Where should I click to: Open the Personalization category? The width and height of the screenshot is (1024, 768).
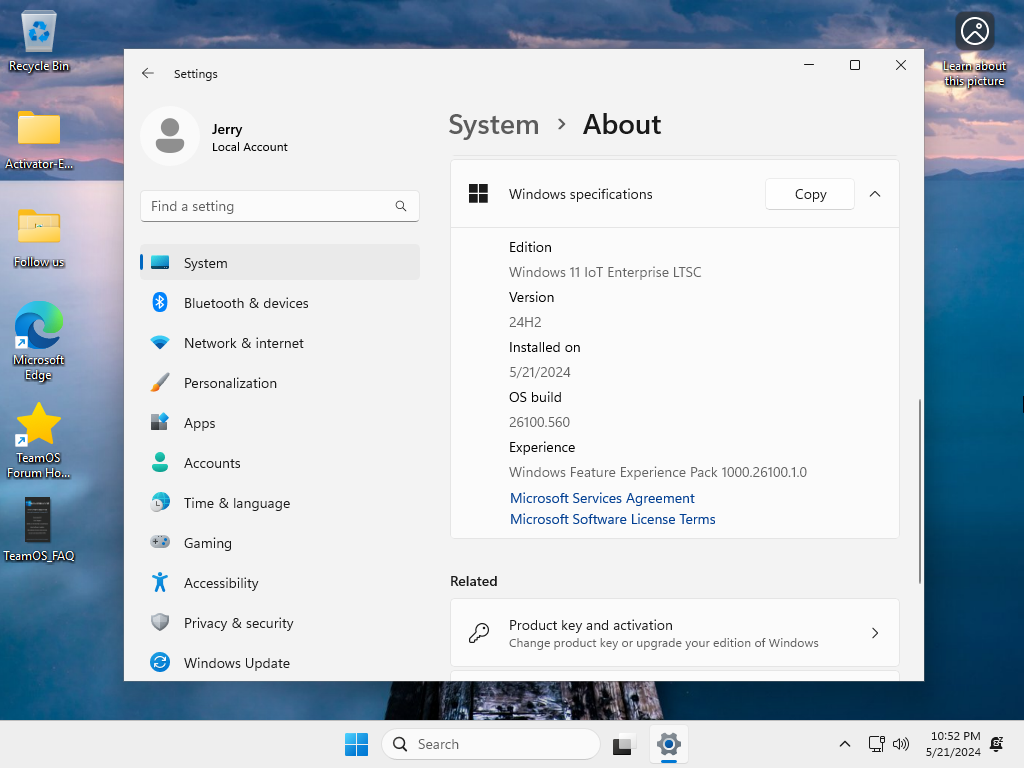click(x=280, y=383)
